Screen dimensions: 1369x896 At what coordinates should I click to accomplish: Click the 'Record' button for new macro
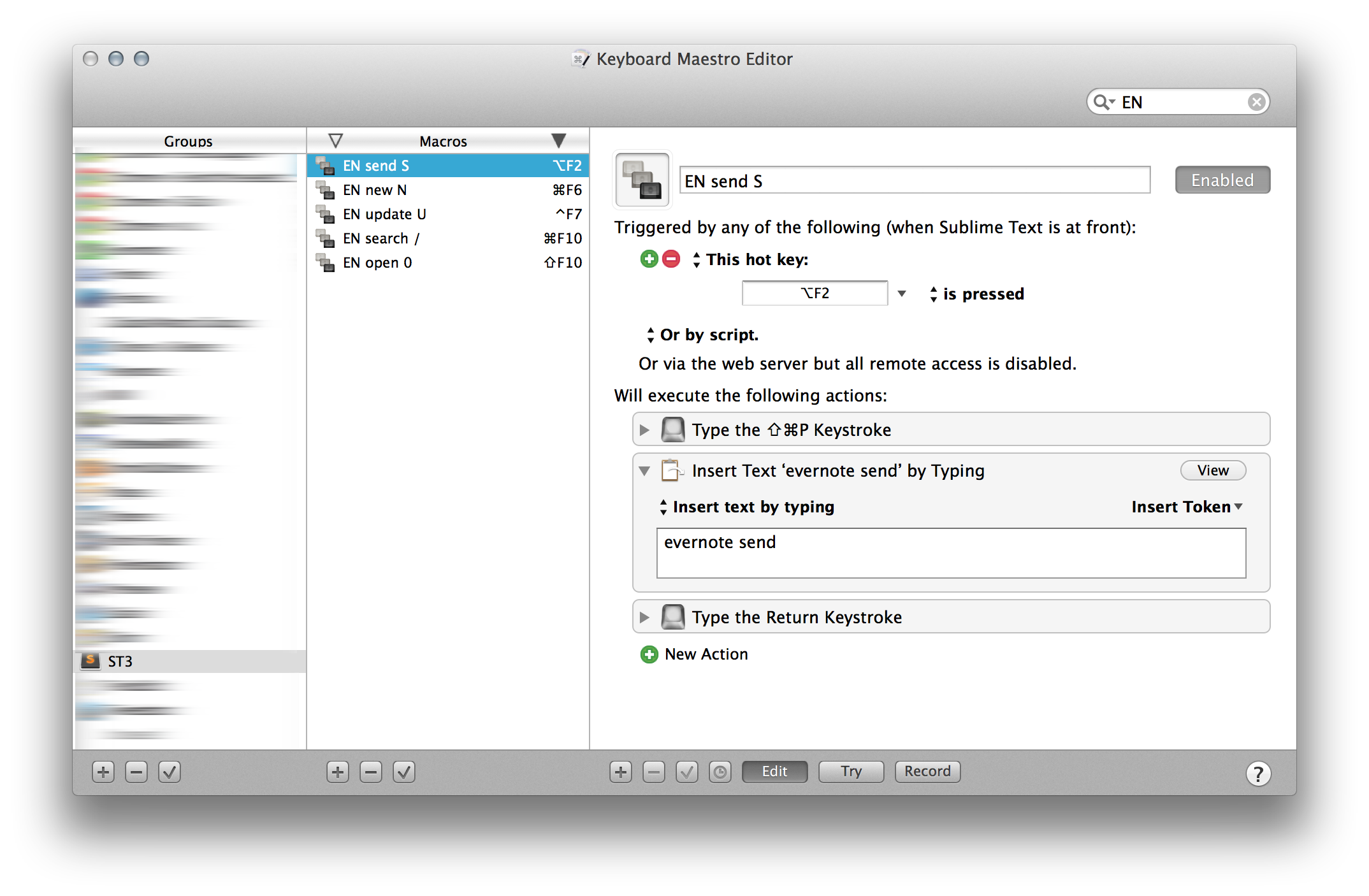coord(927,771)
